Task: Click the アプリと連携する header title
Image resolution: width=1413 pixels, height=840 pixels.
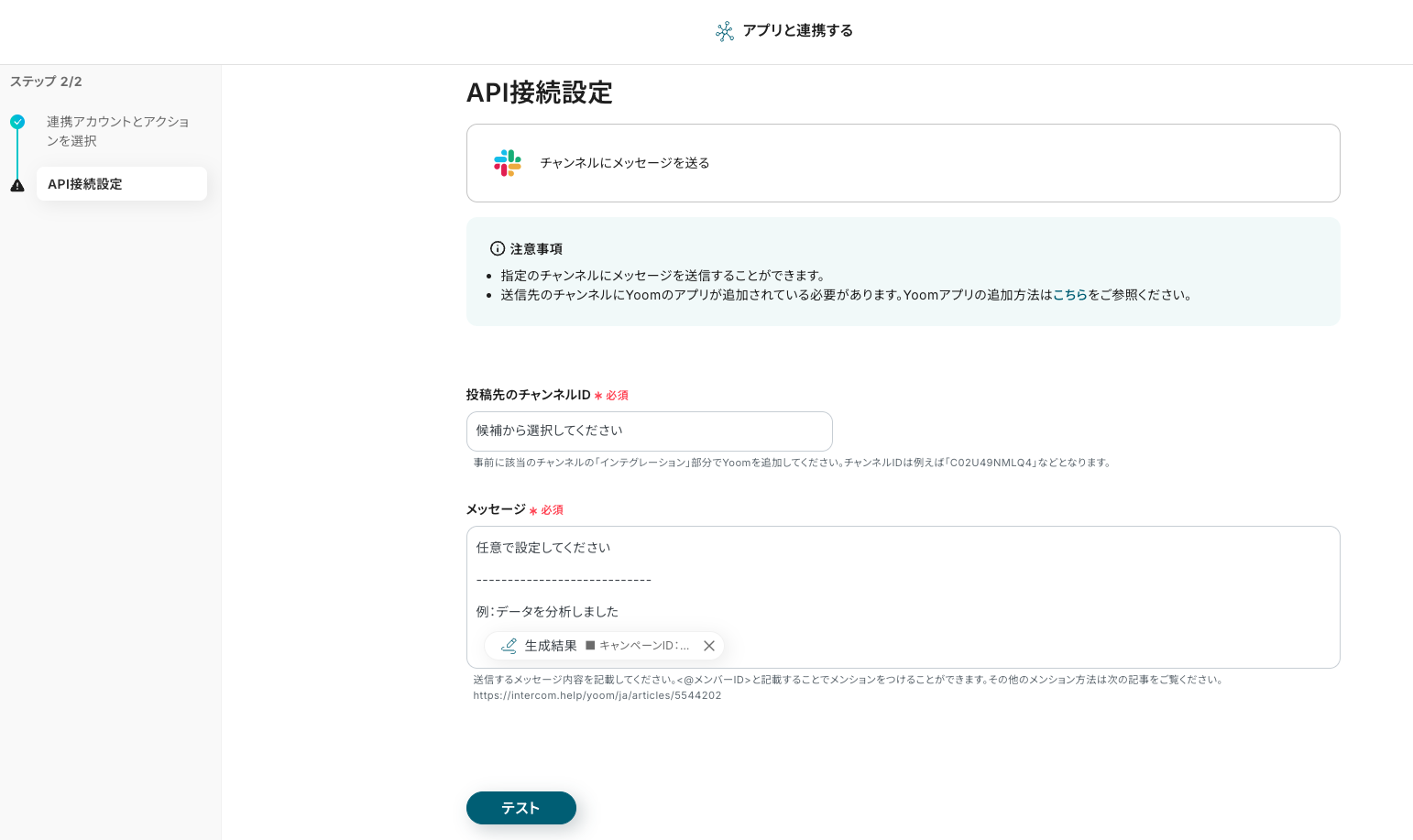Action: [x=797, y=30]
